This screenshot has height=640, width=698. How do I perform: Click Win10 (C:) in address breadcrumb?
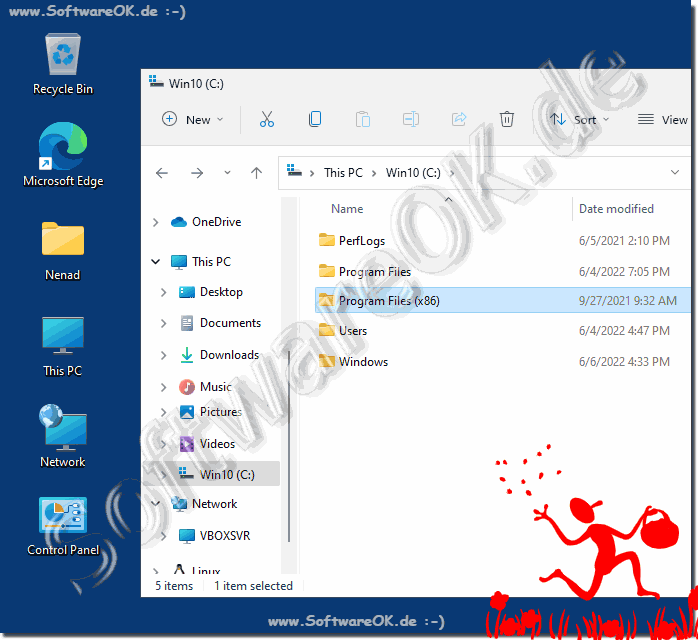pyautogui.click(x=413, y=173)
